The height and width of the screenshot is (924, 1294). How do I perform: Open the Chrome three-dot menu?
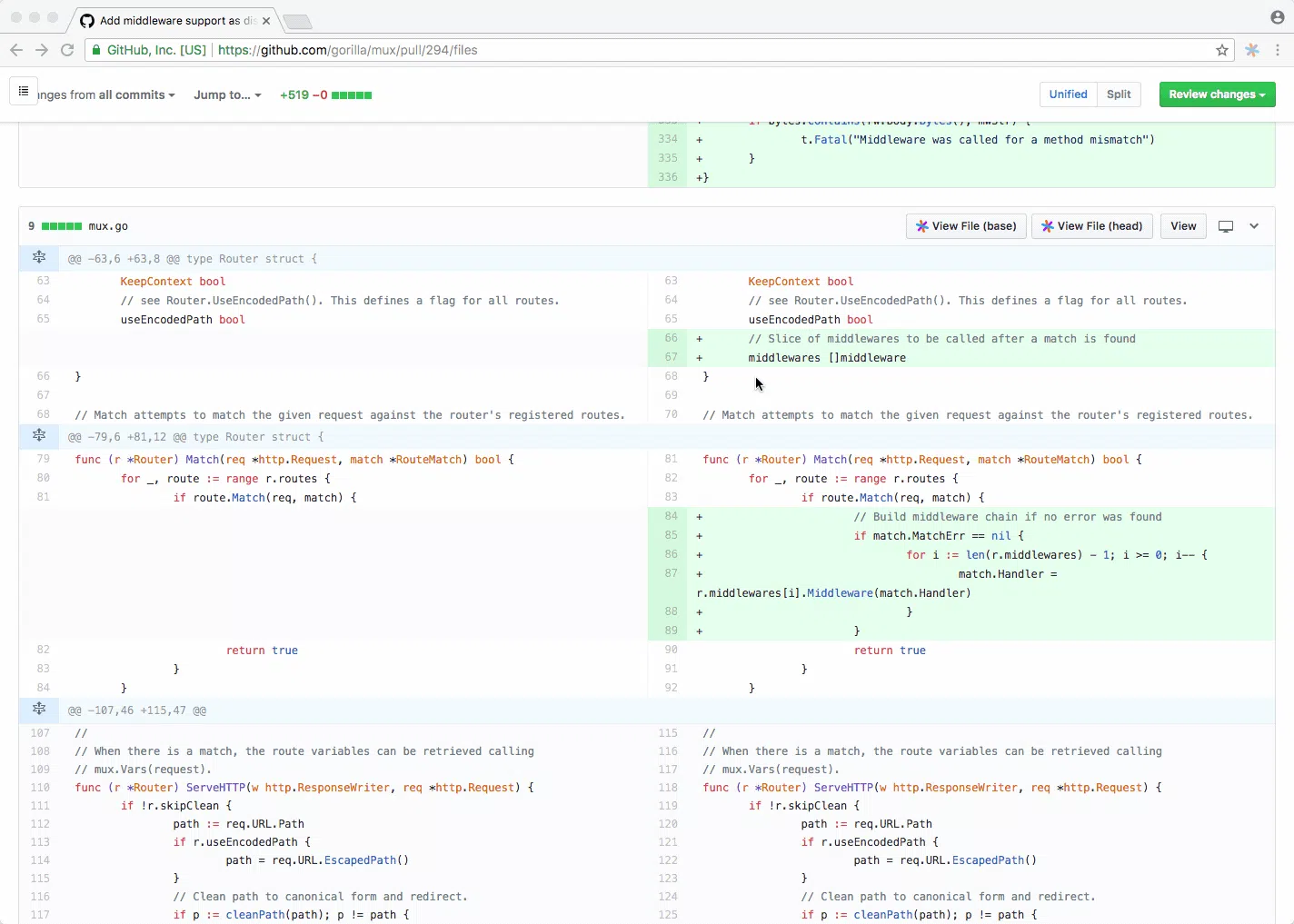point(1278,50)
